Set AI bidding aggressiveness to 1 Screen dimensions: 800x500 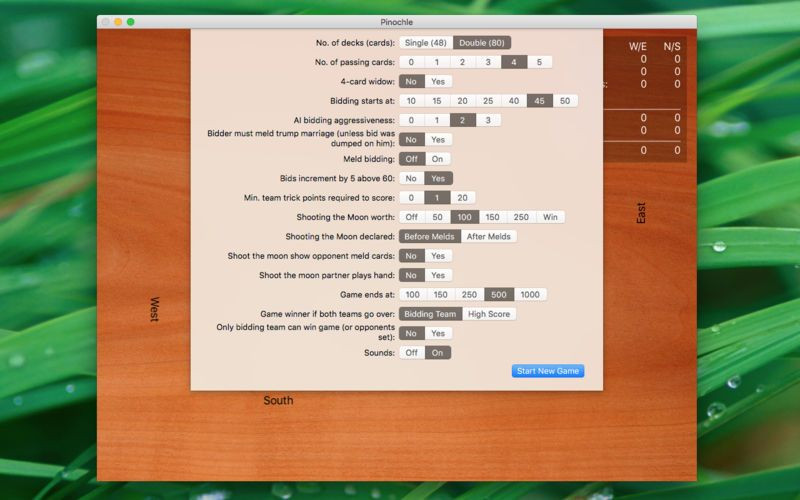click(437, 120)
